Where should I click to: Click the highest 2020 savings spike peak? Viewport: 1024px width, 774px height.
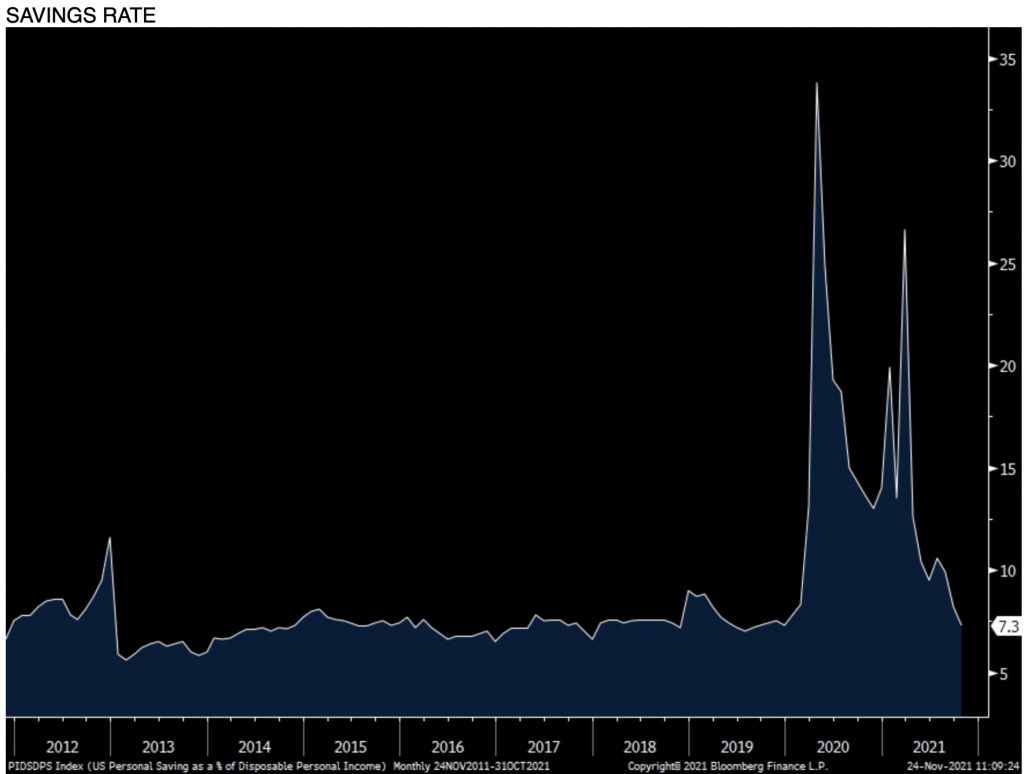817,84
